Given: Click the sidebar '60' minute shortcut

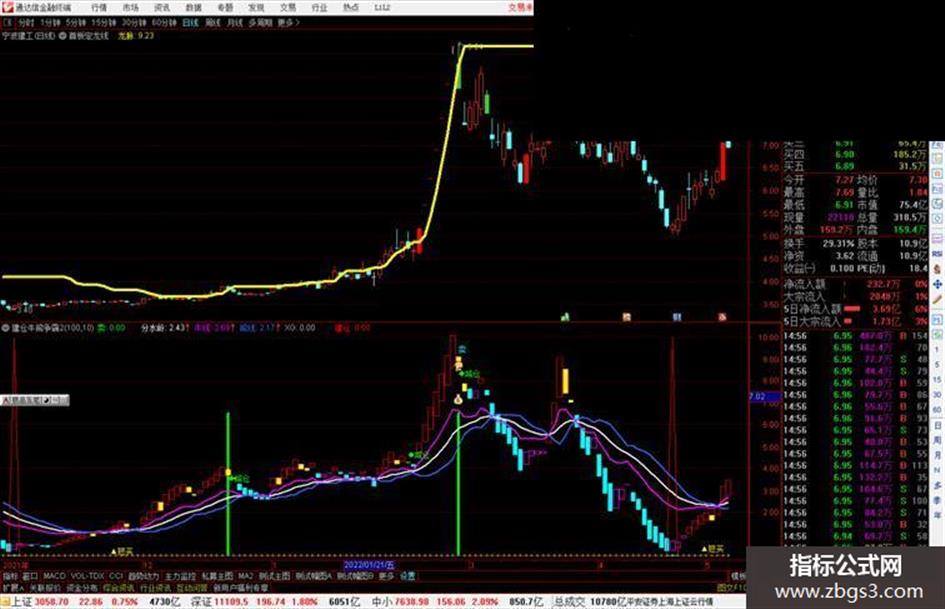Looking at the screenshot, I should click(938, 410).
